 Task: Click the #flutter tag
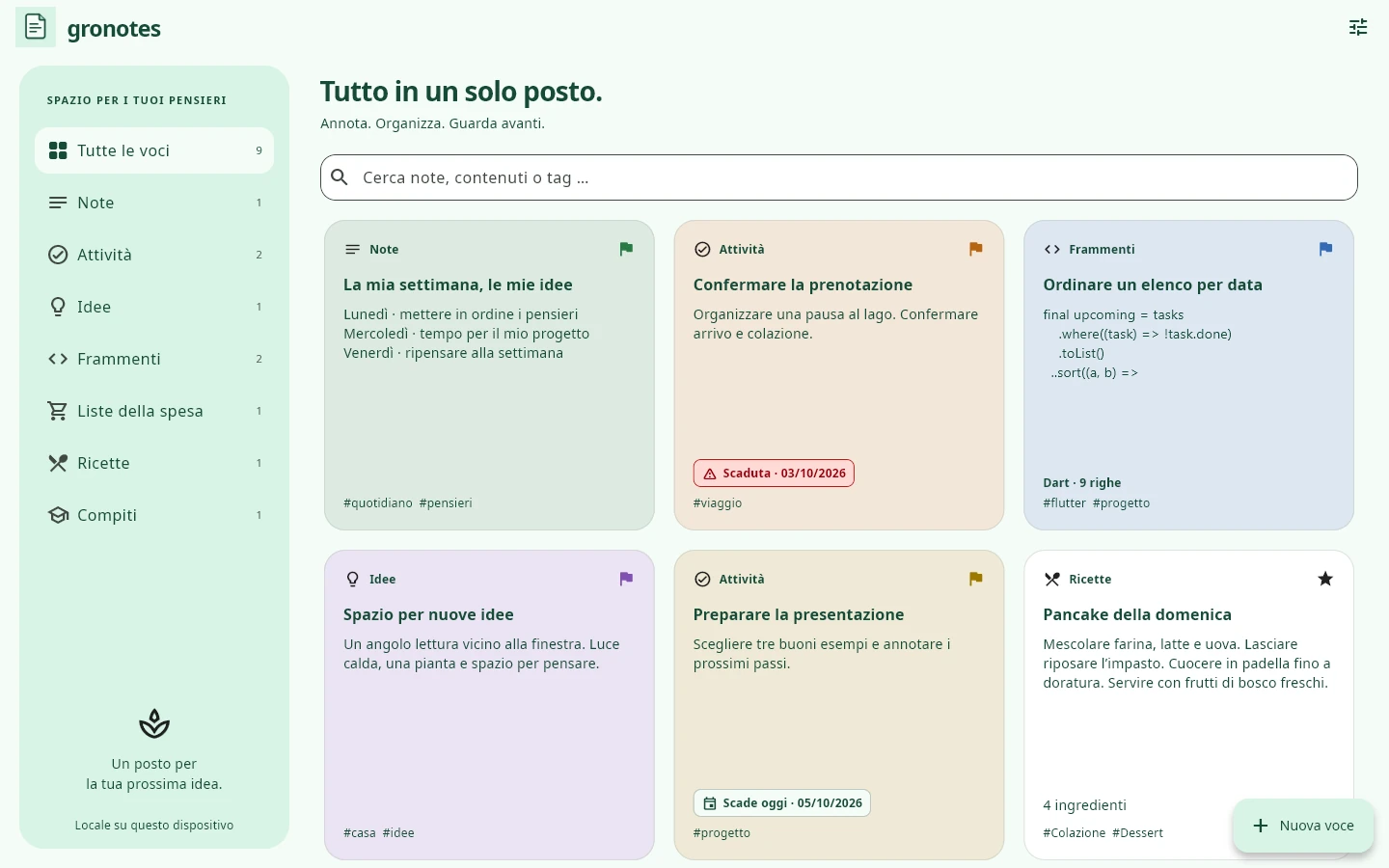[1064, 503]
